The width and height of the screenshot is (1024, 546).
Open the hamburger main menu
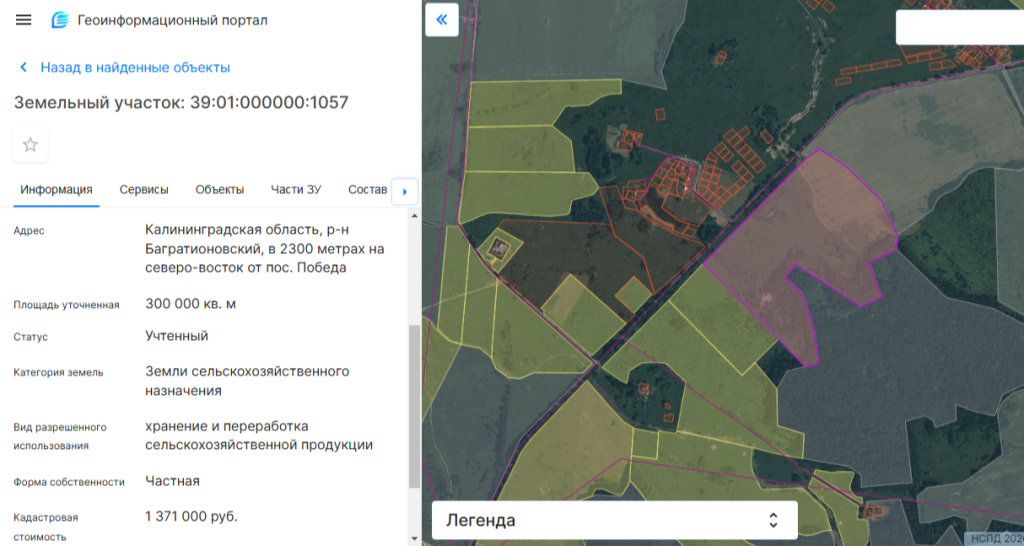pyautogui.click(x=24, y=20)
